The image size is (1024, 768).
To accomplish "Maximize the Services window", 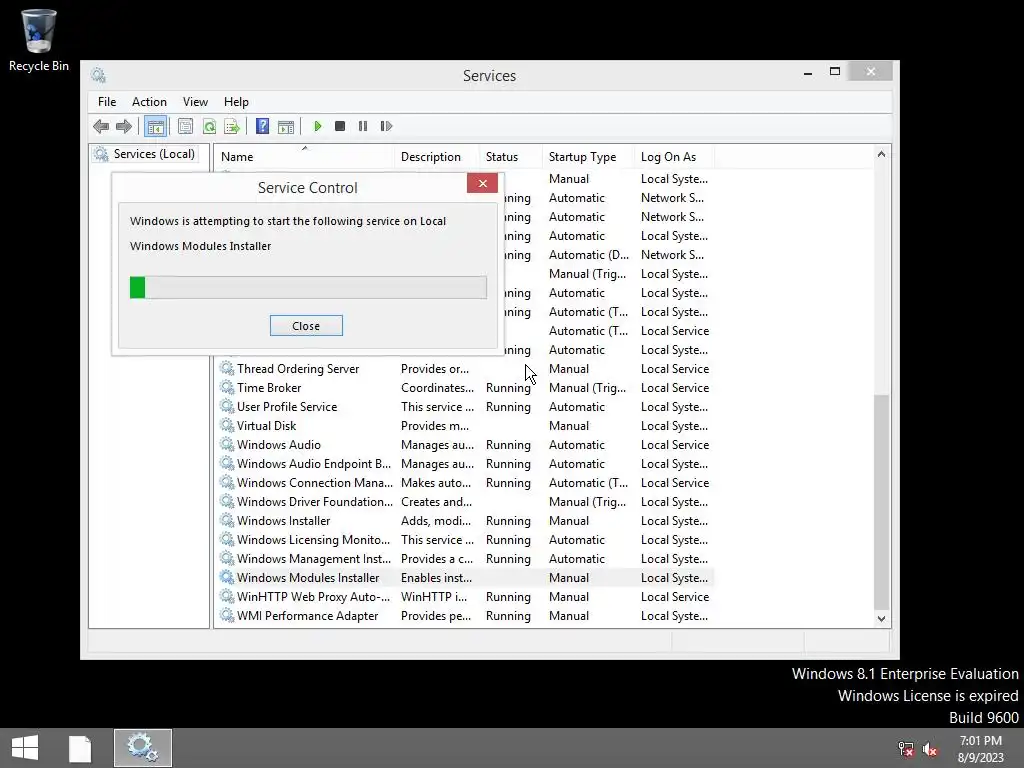I will click(x=835, y=71).
